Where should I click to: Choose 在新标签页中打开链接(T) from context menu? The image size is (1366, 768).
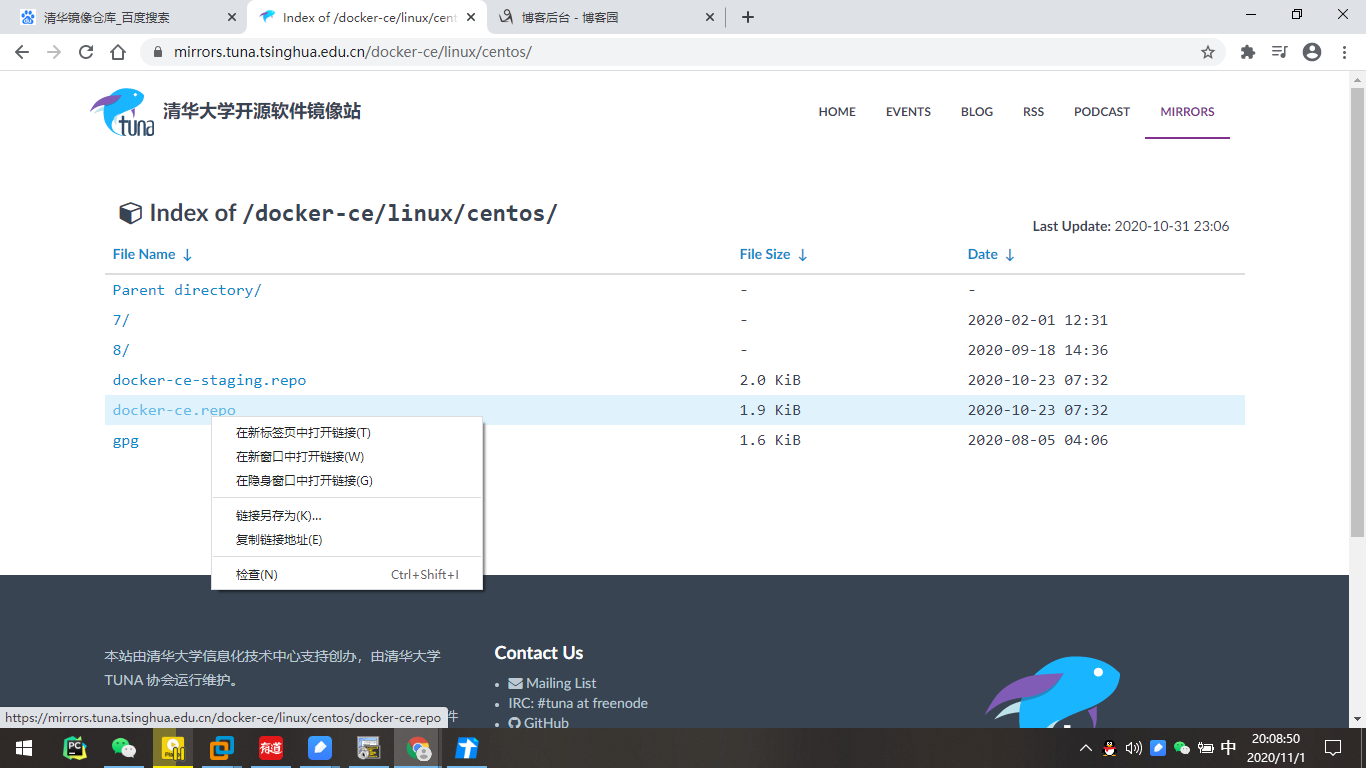347,433
